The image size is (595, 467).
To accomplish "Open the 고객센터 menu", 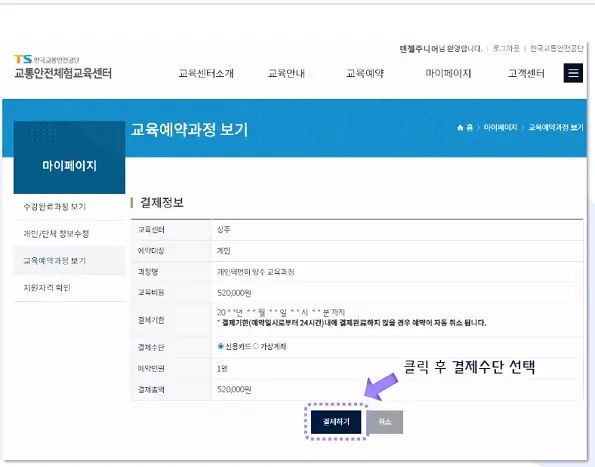I will pyautogui.click(x=526, y=73).
